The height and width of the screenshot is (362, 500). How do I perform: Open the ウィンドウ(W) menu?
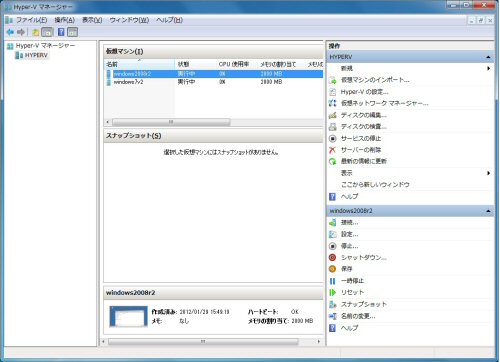click(129, 20)
